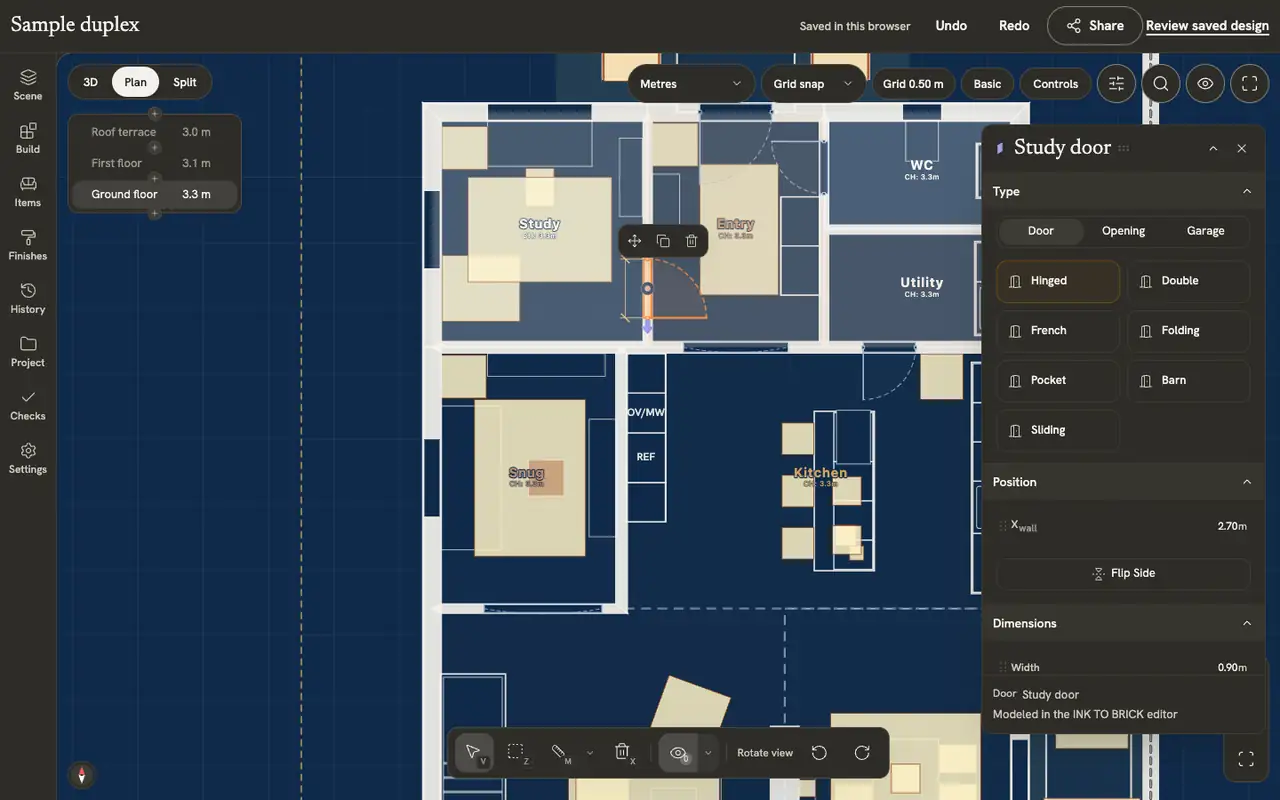
Task: Switch to Split view tab
Action: [185, 82]
